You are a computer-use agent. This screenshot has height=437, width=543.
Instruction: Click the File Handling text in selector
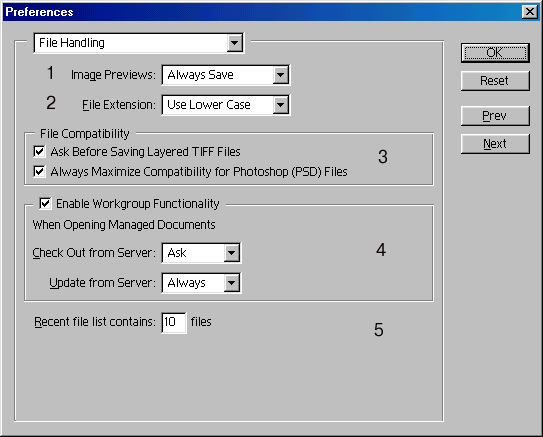[72, 43]
